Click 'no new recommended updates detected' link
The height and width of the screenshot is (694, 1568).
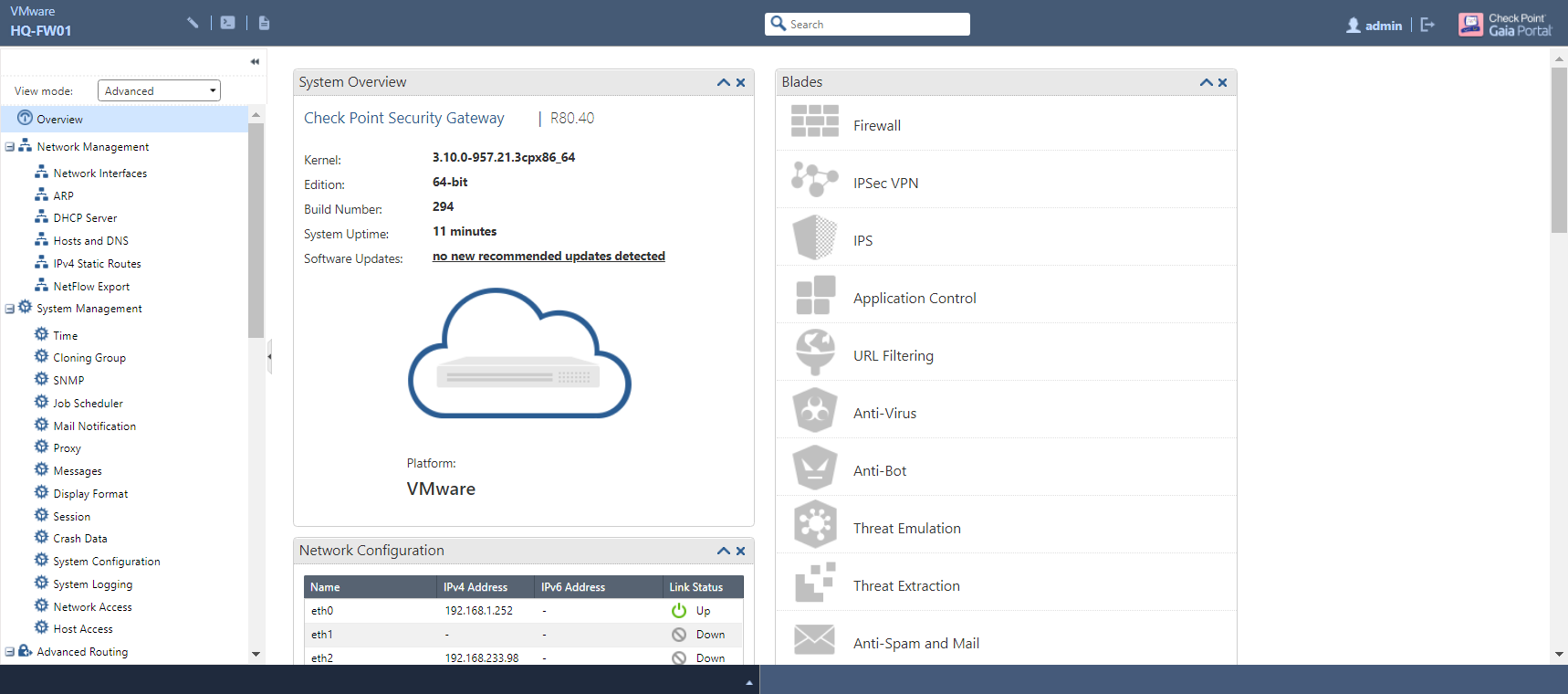[549, 257]
